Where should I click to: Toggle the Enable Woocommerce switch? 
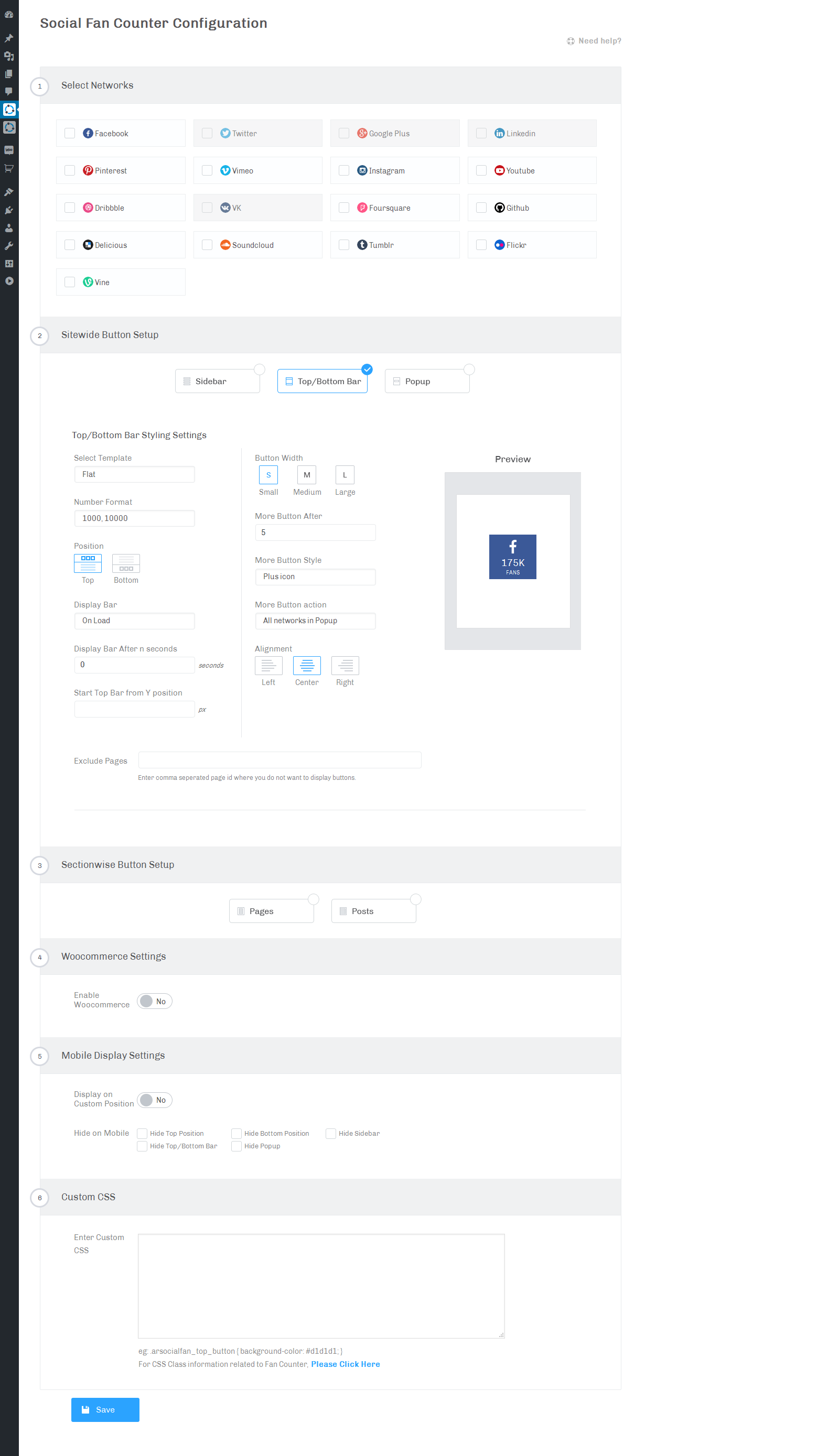(155, 1001)
